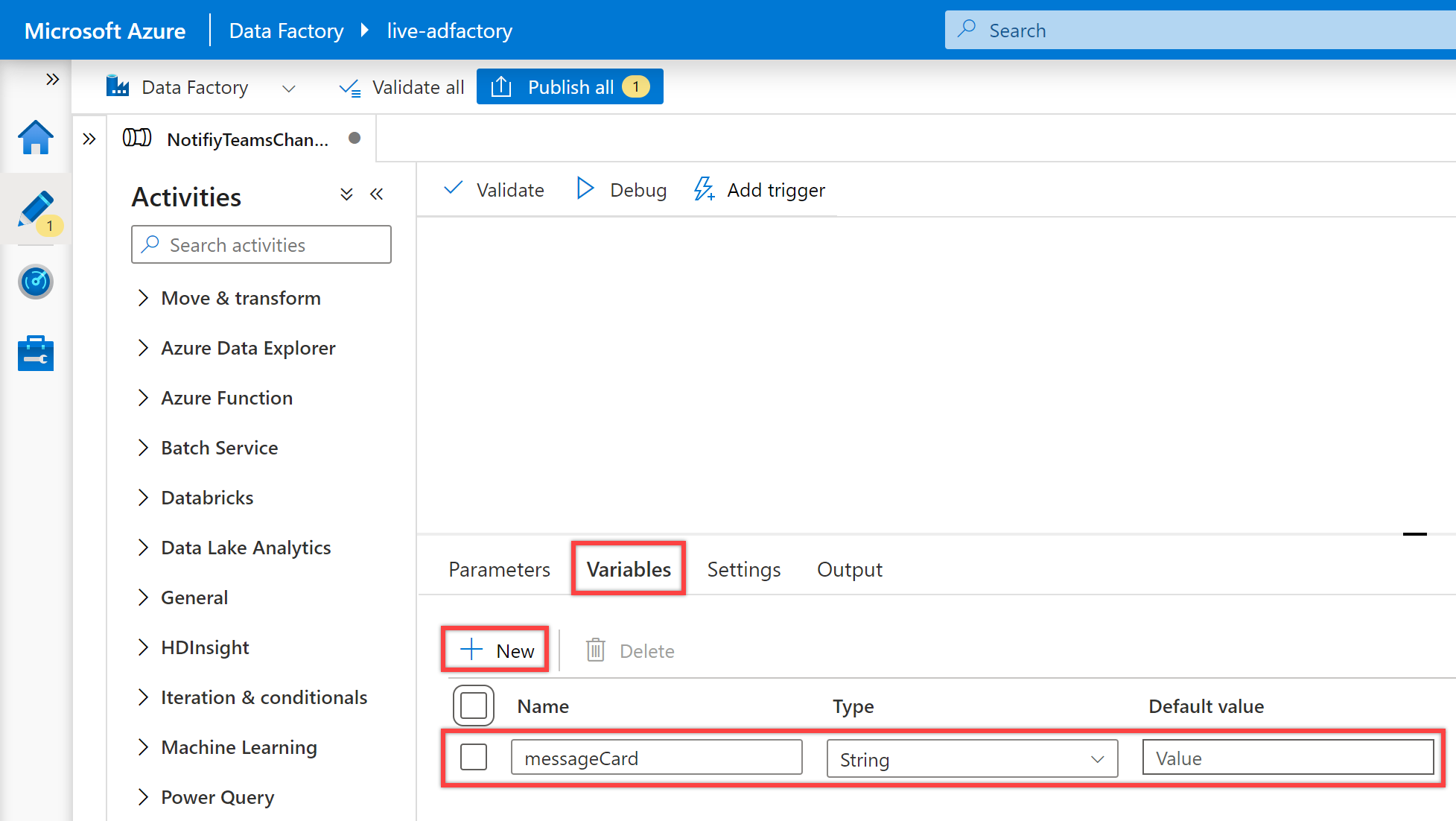Select the String type dropdown
Viewport: 1456px width, 821px height.
(x=968, y=758)
